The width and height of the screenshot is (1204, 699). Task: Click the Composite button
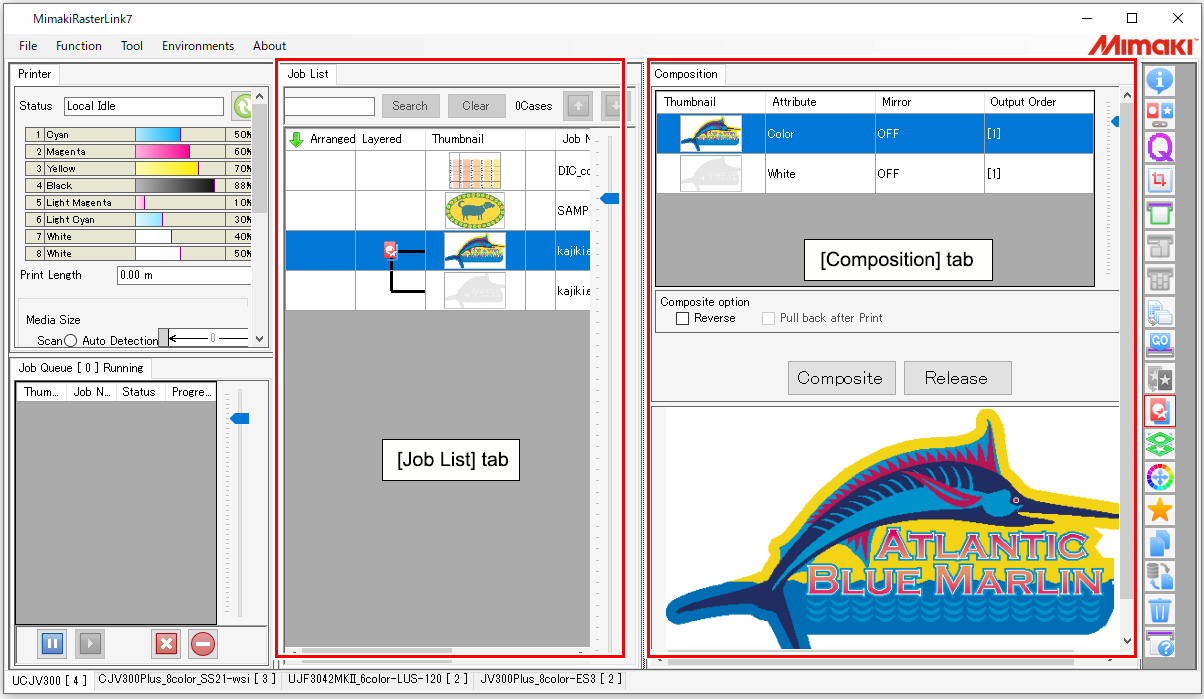click(841, 378)
